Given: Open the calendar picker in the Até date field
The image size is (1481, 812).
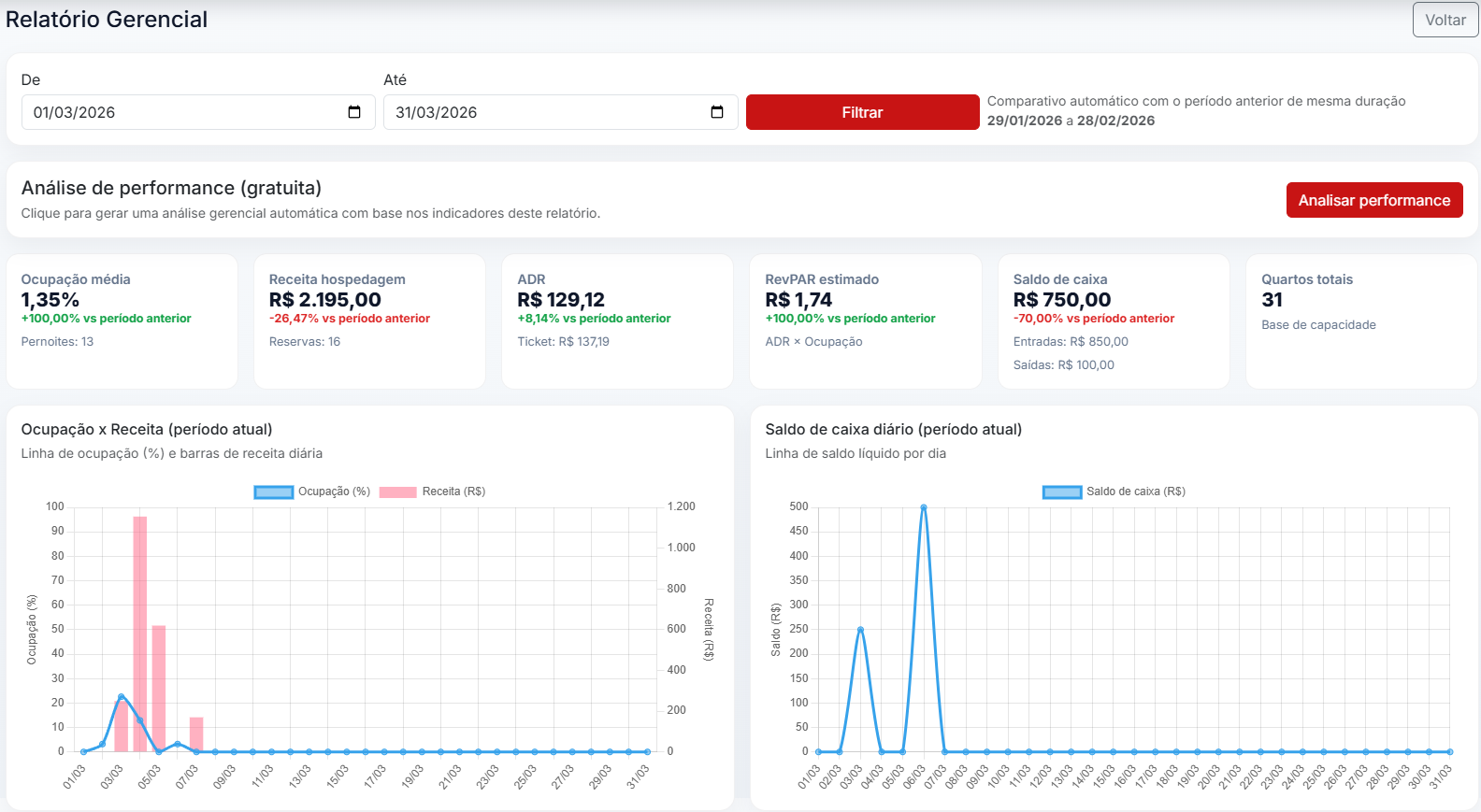Looking at the screenshot, I should (717, 112).
